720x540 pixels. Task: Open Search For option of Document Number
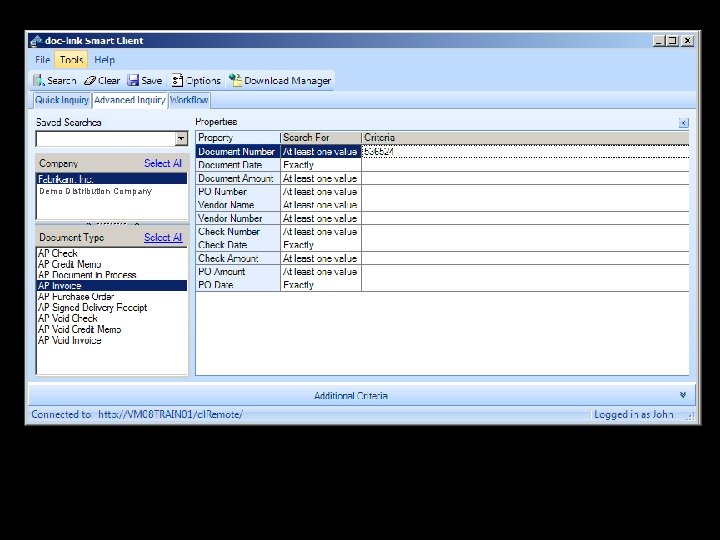(321, 152)
